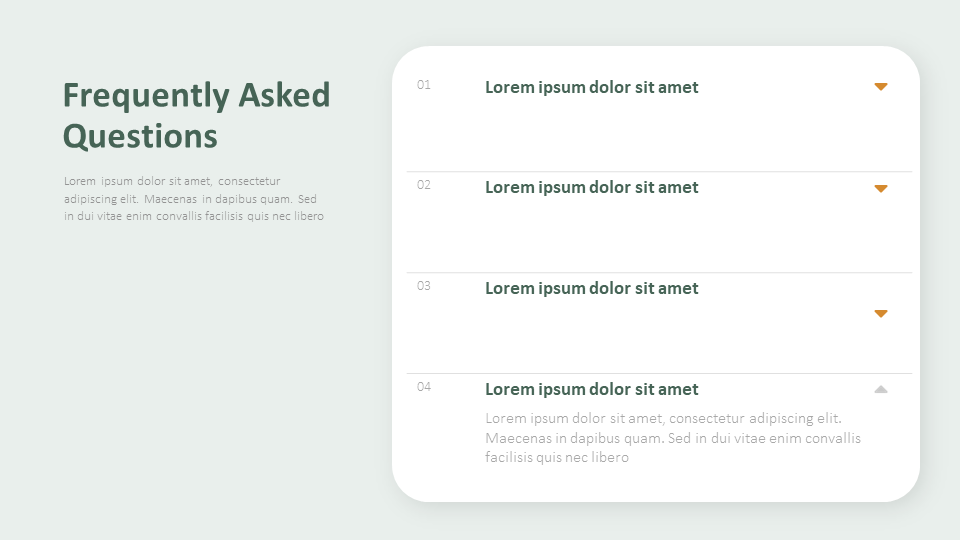This screenshot has height=540, width=960.
Task: Open question 03 via its orange arrow
Action: 881,313
